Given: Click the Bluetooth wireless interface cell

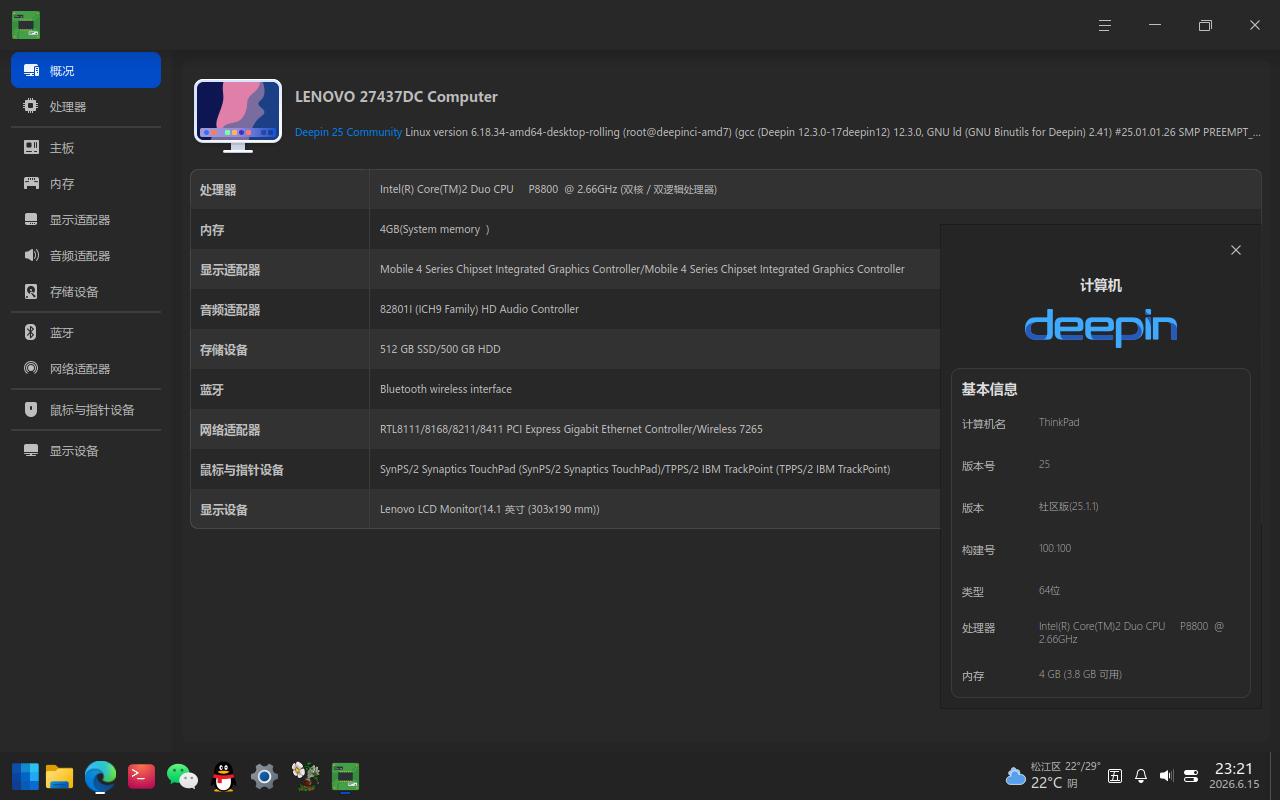Looking at the screenshot, I should [446, 389].
